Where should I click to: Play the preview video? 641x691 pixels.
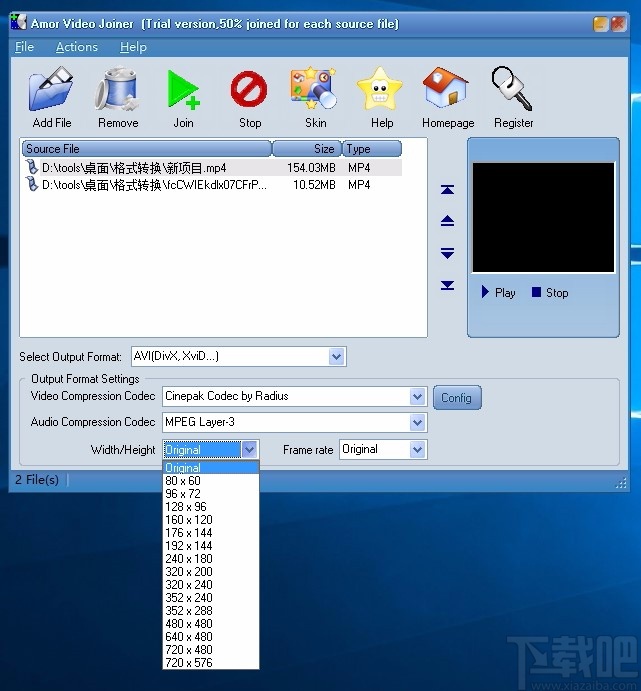498,292
